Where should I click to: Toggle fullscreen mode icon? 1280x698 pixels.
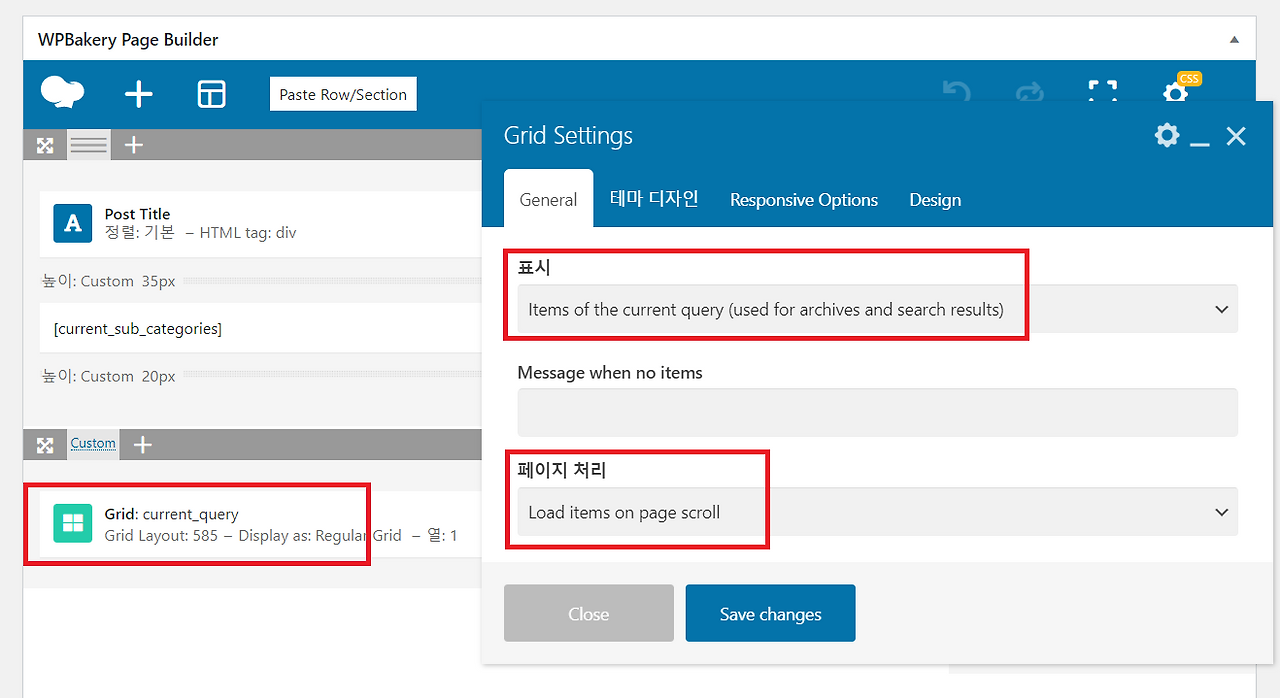[x=1102, y=93]
